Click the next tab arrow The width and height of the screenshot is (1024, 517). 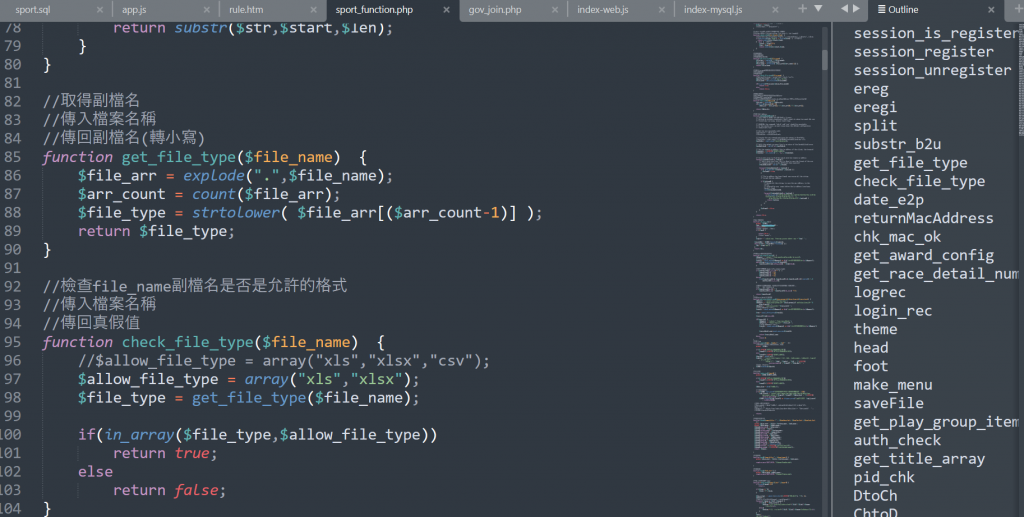click(x=856, y=8)
